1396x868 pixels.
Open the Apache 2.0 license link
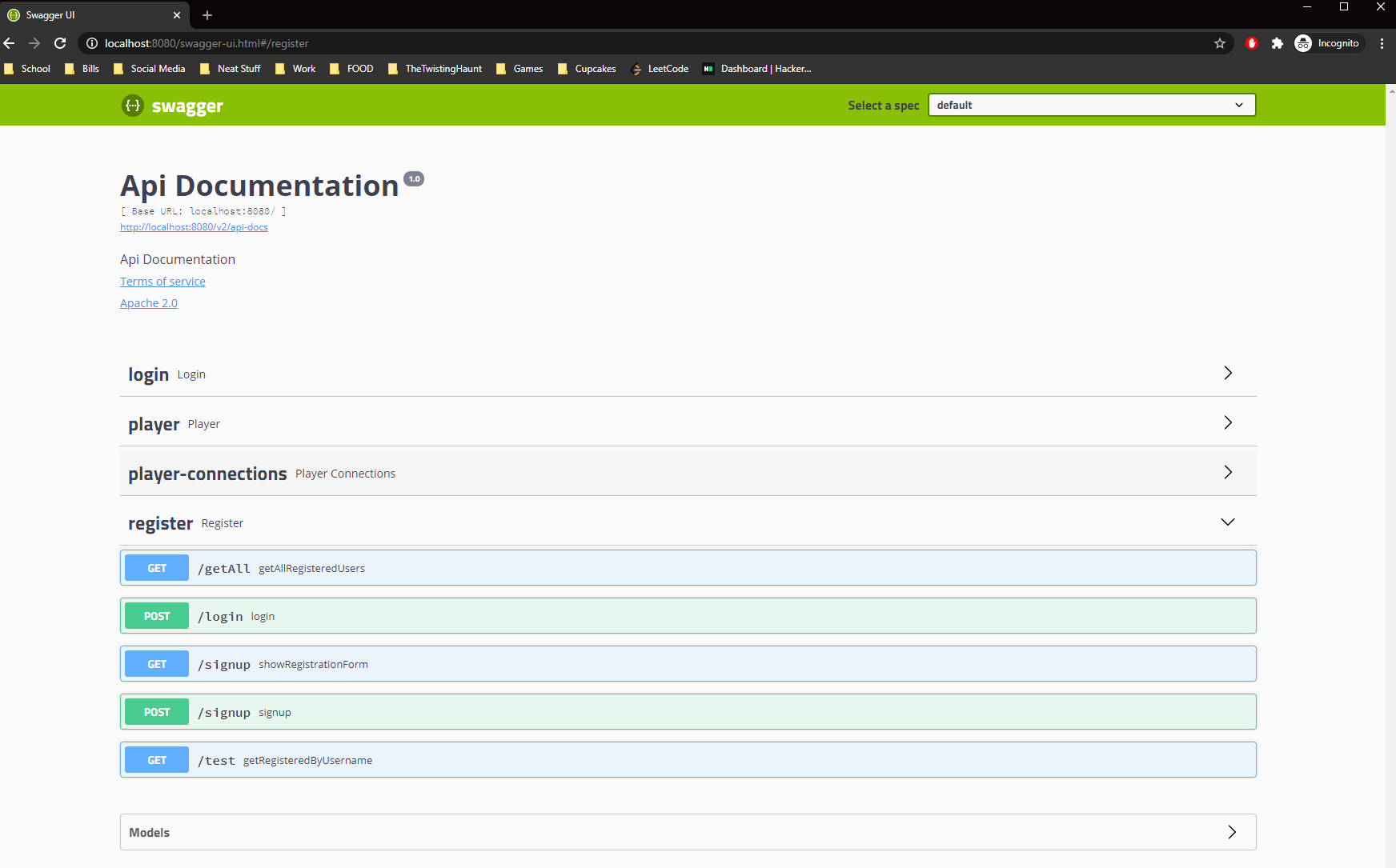[x=149, y=303]
